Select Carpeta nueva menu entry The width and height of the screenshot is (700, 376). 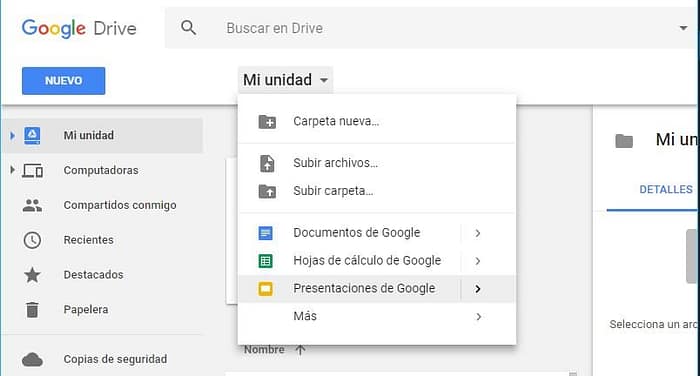click(x=377, y=121)
